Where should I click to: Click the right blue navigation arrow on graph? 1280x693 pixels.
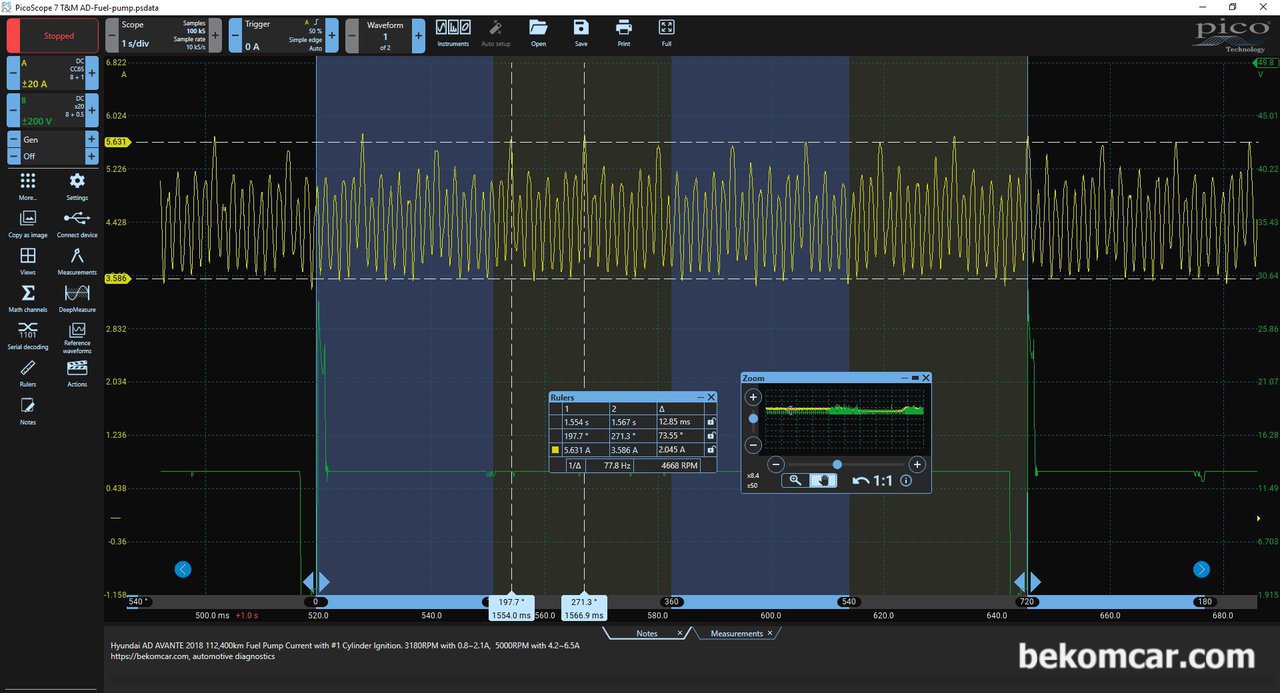coord(1201,569)
